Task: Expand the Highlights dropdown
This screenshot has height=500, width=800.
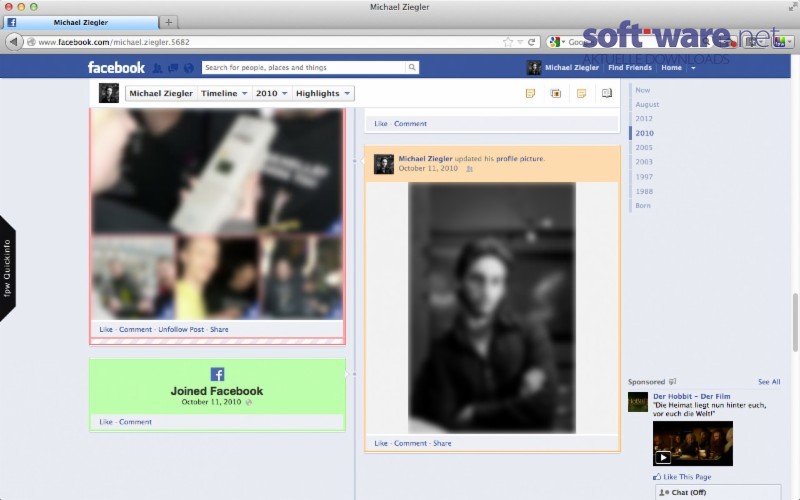Action: click(322, 93)
